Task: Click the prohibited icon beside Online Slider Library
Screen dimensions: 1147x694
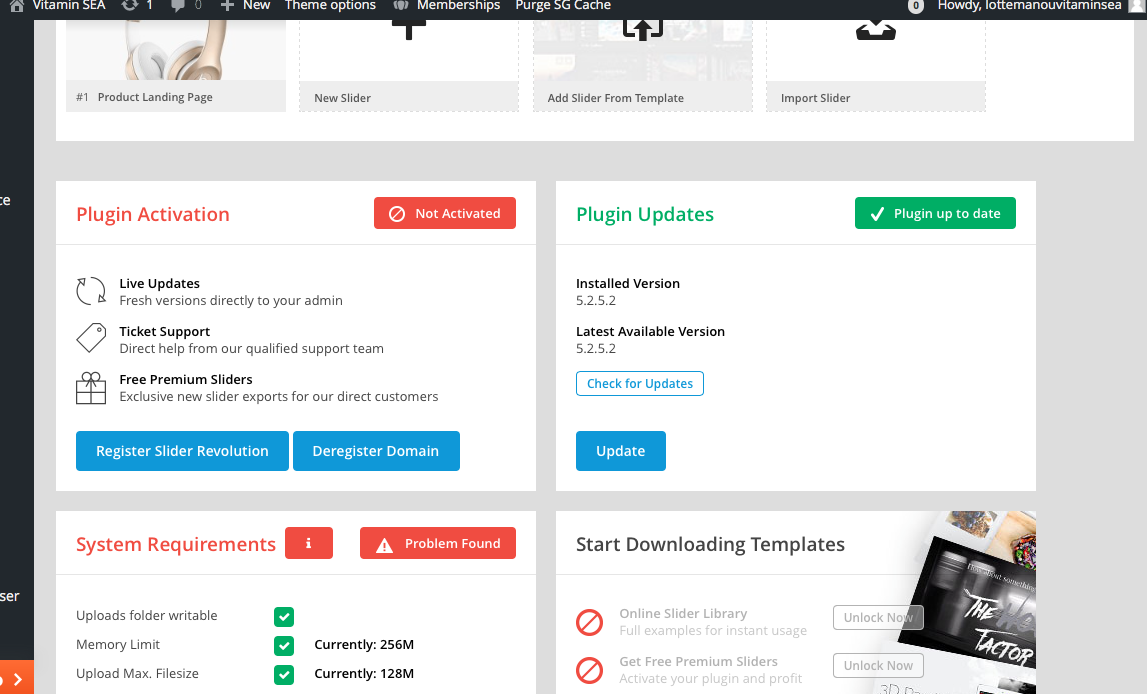Action: click(x=590, y=622)
